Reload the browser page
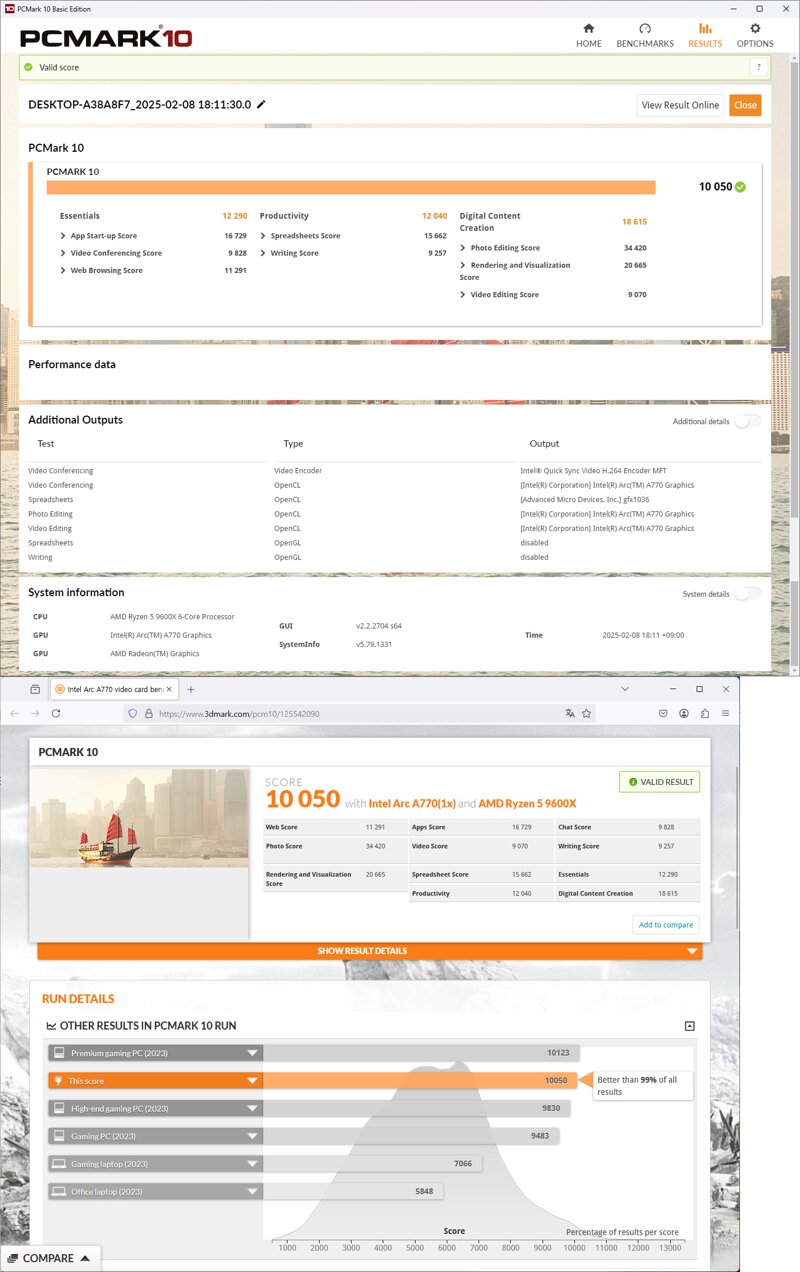Image resolution: width=800 pixels, height=1272 pixels. (x=56, y=713)
